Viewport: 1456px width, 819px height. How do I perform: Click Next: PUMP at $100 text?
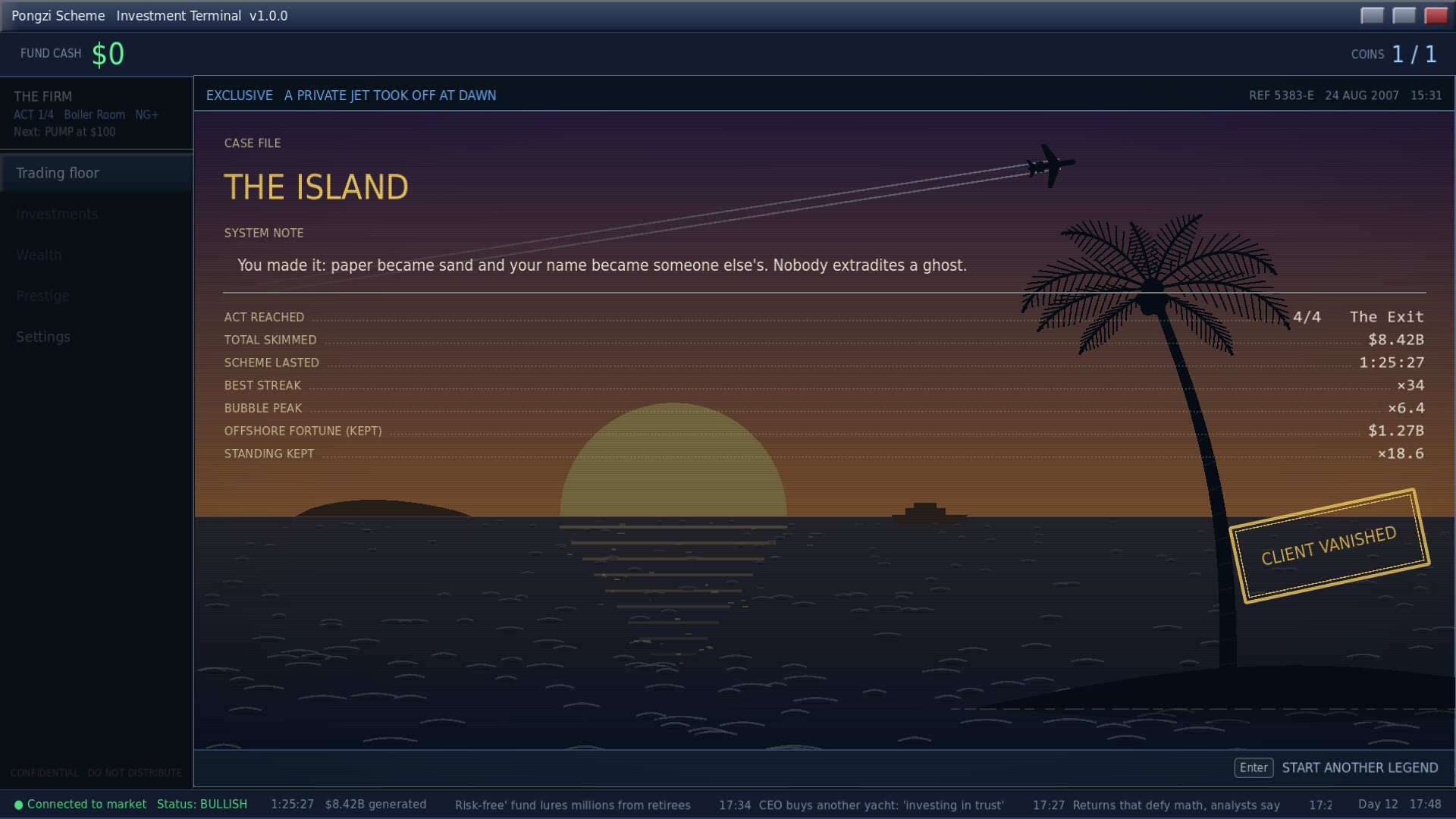[x=64, y=132]
